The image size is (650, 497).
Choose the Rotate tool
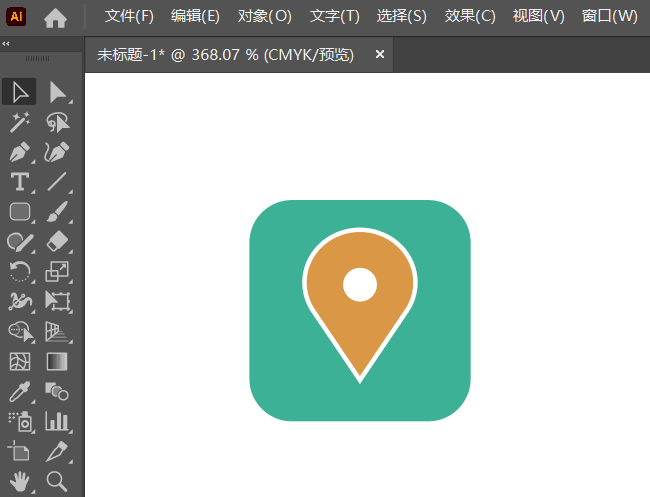[19, 272]
